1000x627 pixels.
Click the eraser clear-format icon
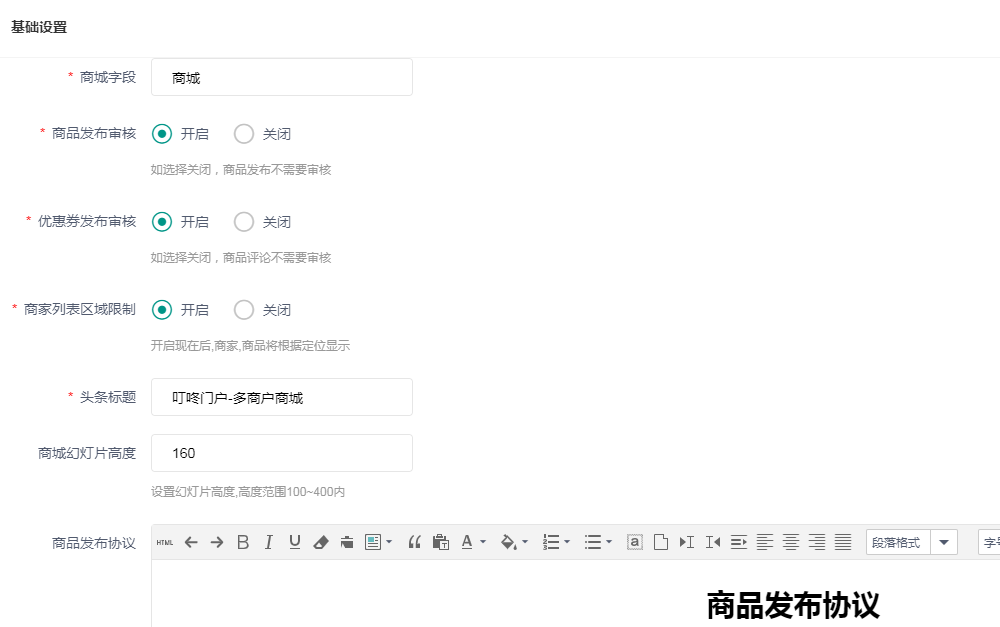(x=321, y=542)
